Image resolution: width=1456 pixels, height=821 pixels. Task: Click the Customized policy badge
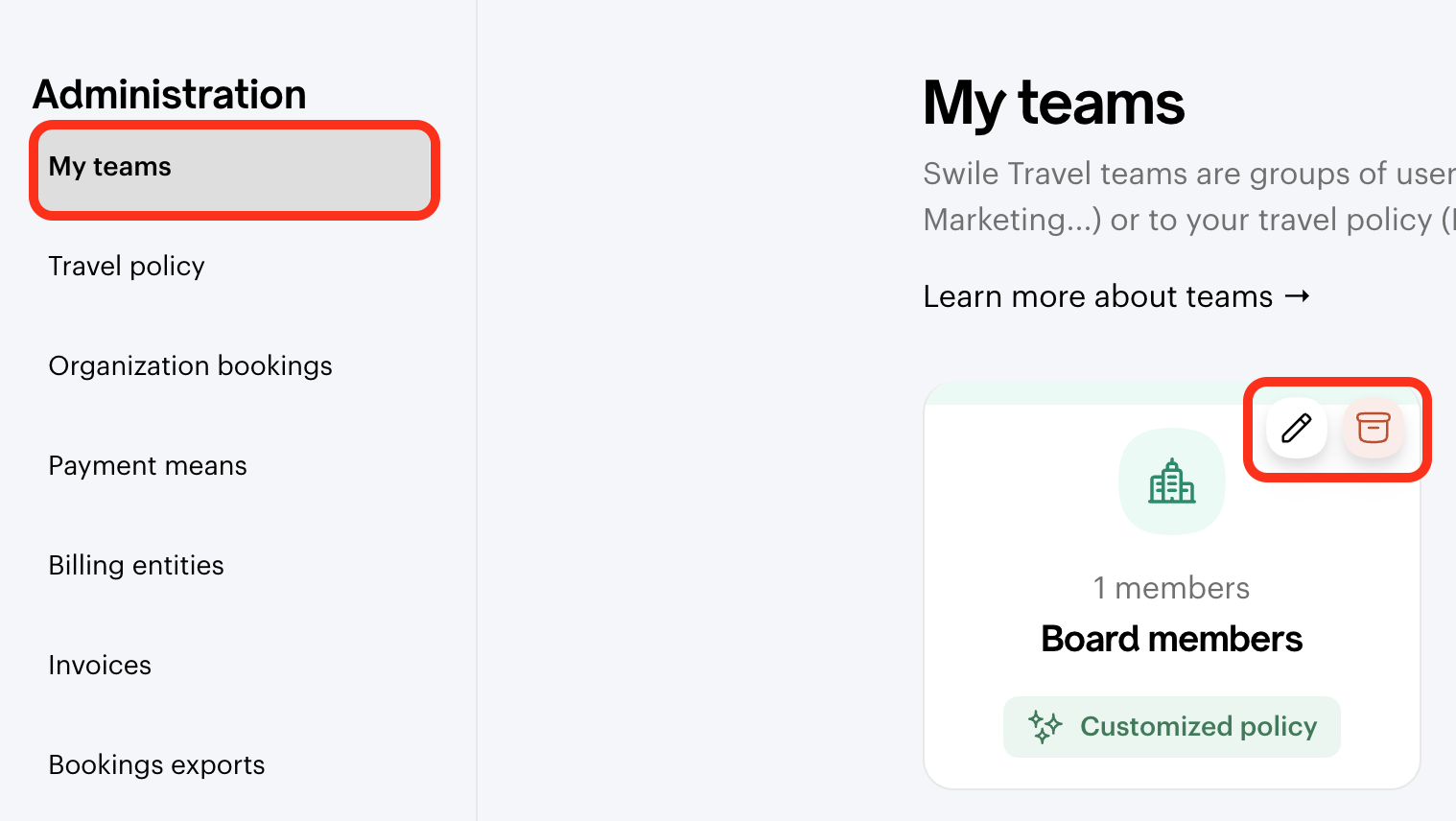pos(1172,727)
